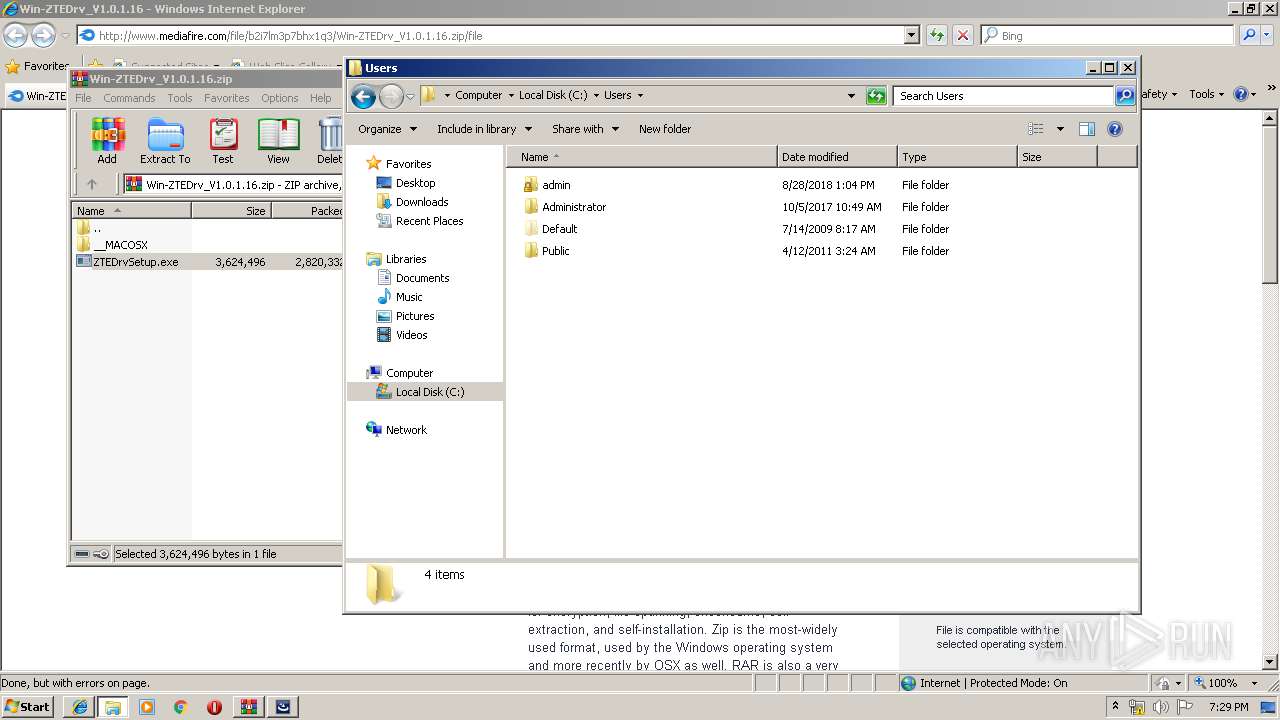Open Windows Media Player taskbar icon

coord(147,707)
